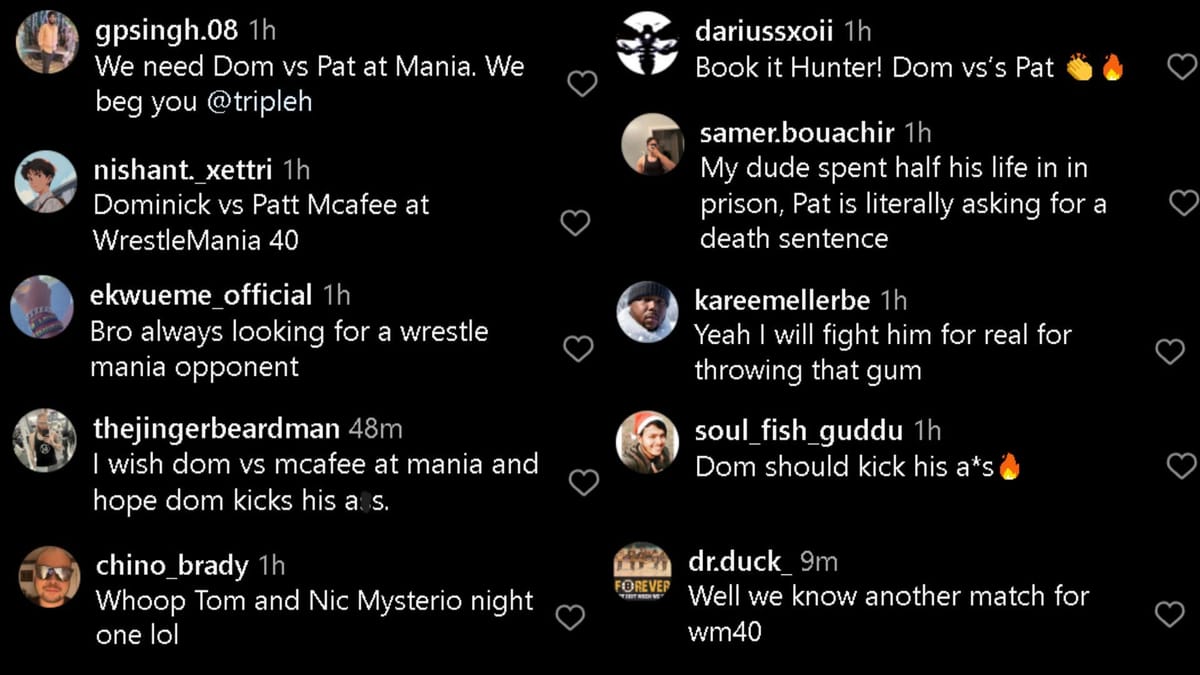Like dariussxoii's 'Book it Hunter' comment

point(1181,64)
